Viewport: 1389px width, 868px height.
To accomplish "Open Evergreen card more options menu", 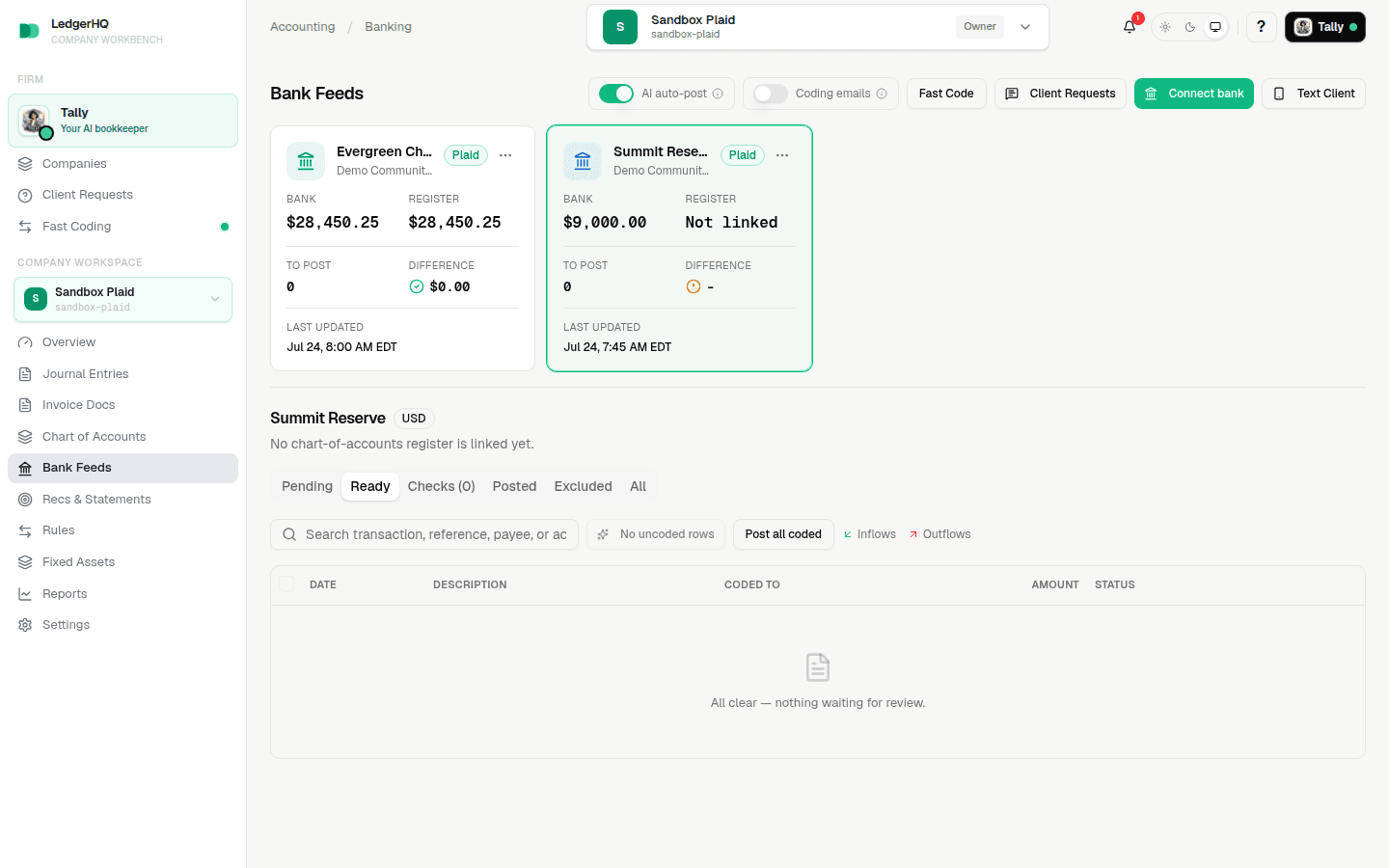I will pos(505,155).
